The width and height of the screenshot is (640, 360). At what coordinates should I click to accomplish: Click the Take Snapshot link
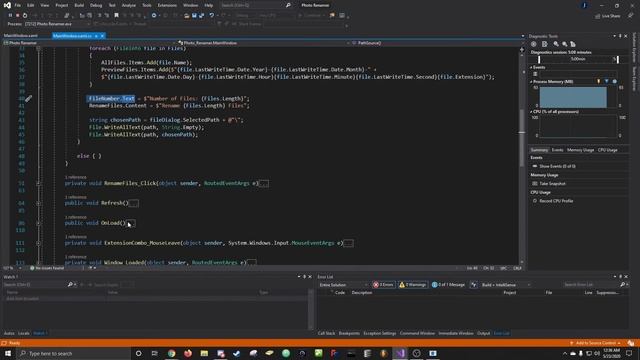point(553,184)
